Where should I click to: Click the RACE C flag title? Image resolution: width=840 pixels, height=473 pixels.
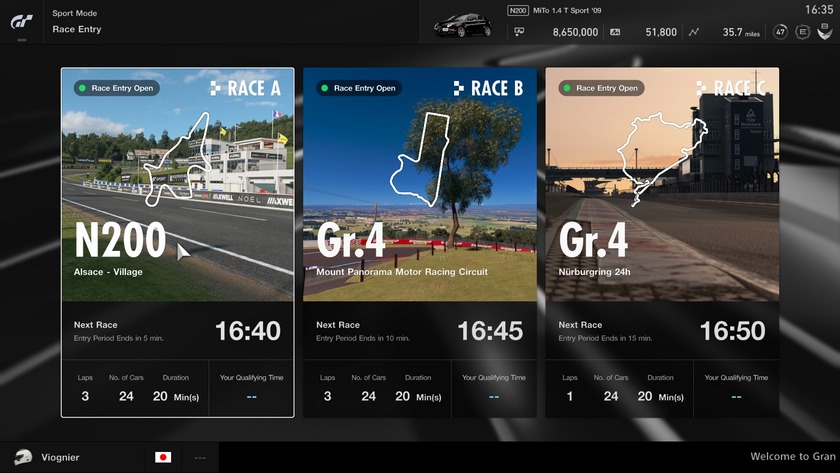point(731,88)
